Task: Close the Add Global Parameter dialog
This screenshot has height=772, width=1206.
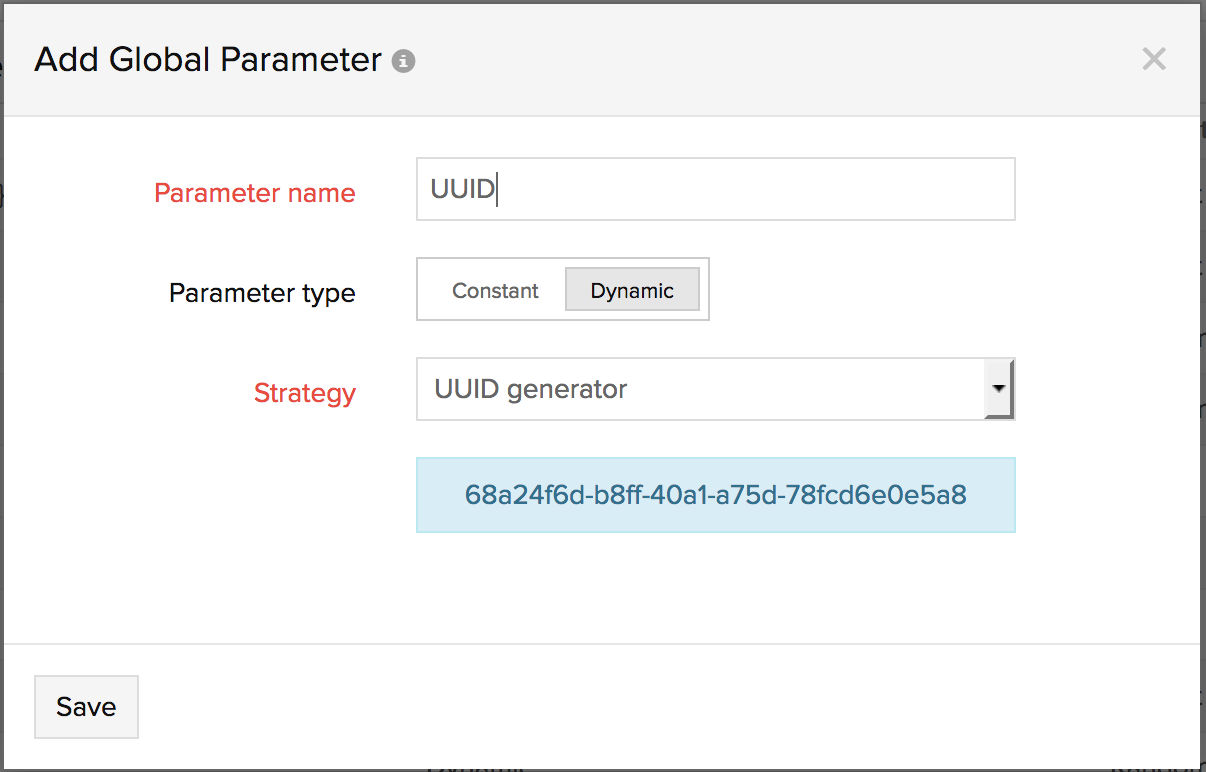Action: tap(1154, 59)
